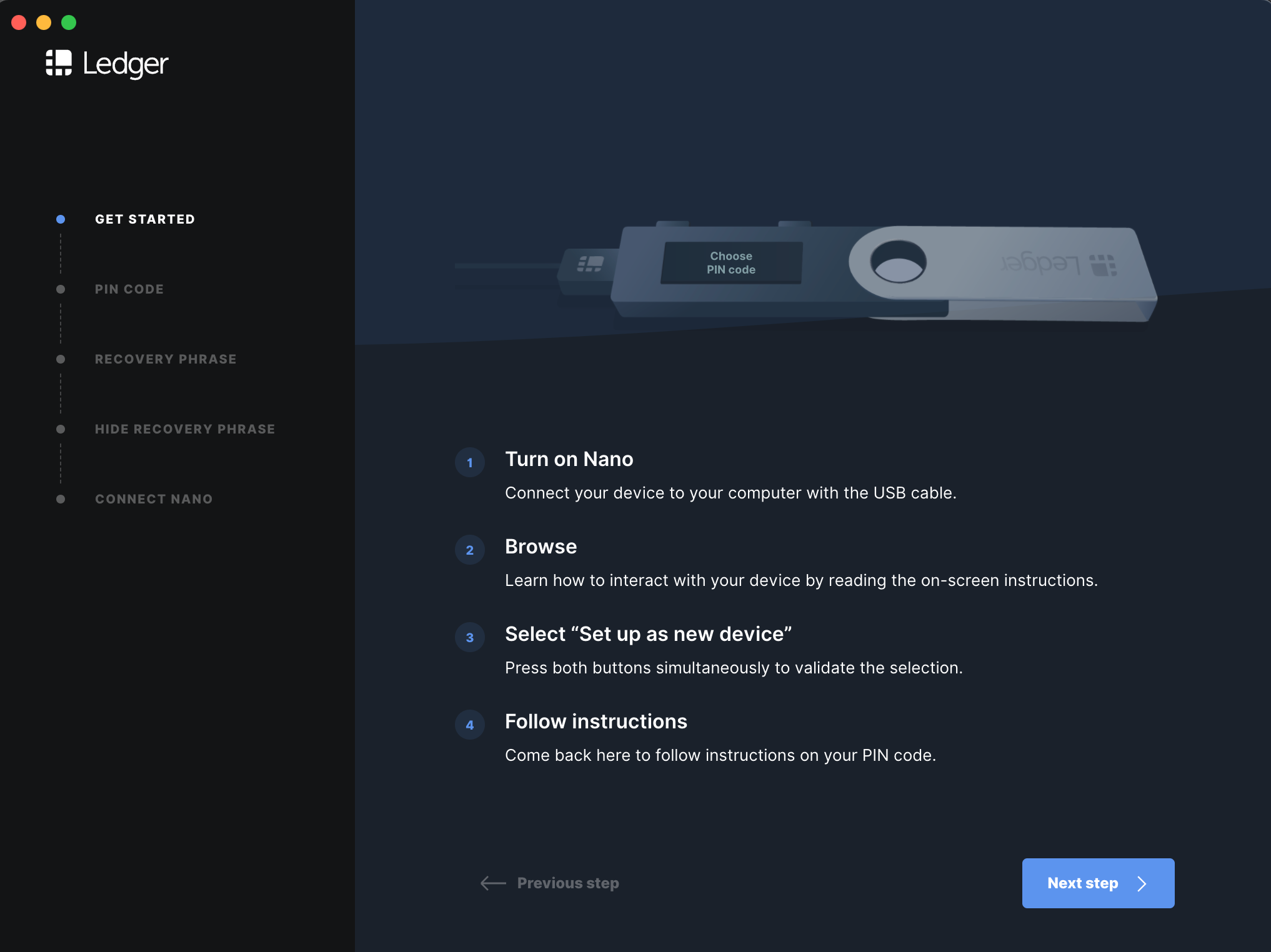Click the Ledger logo icon
Image resolution: width=1271 pixels, height=952 pixels.
[x=59, y=63]
